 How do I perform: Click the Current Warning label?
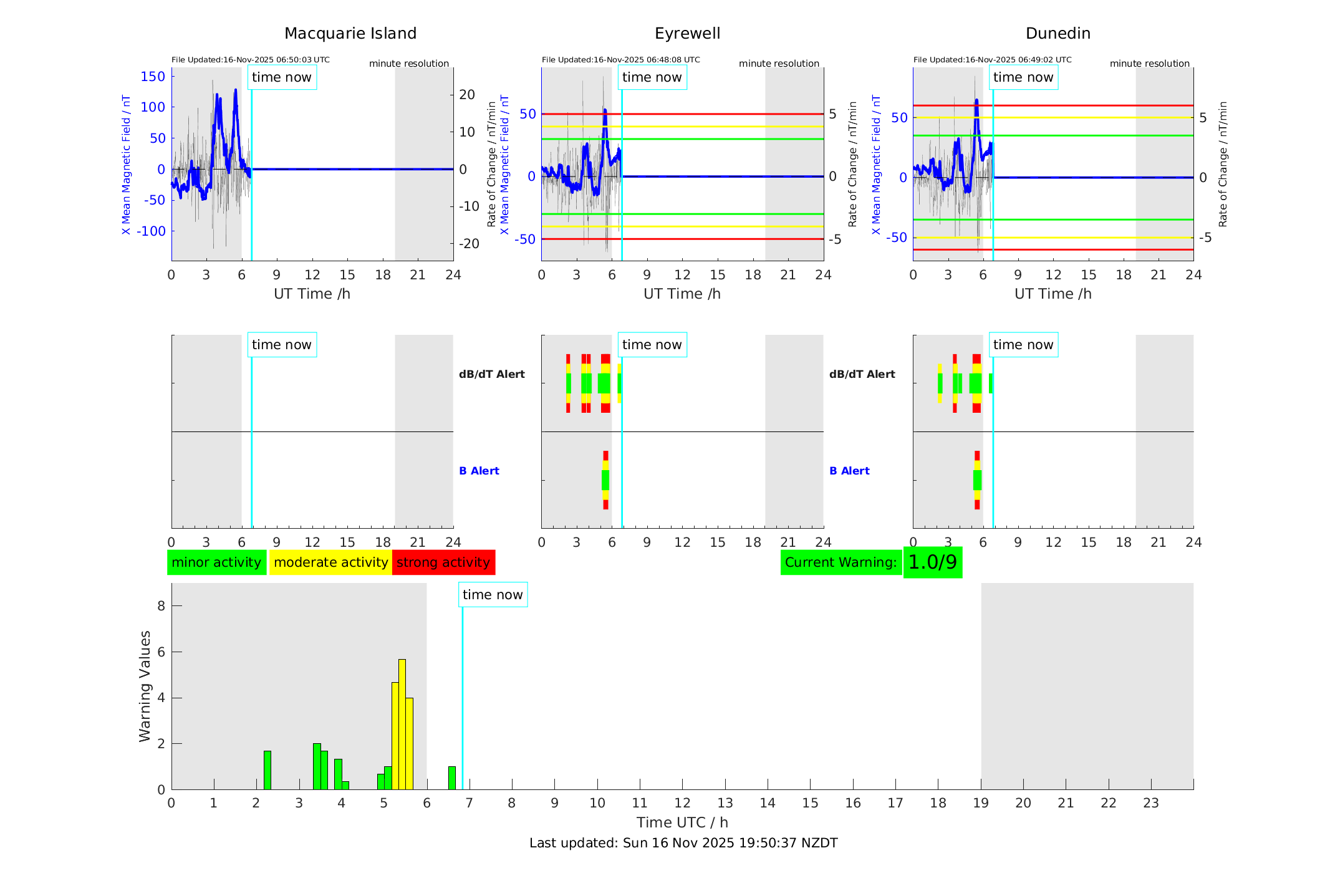pyautogui.click(x=841, y=562)
